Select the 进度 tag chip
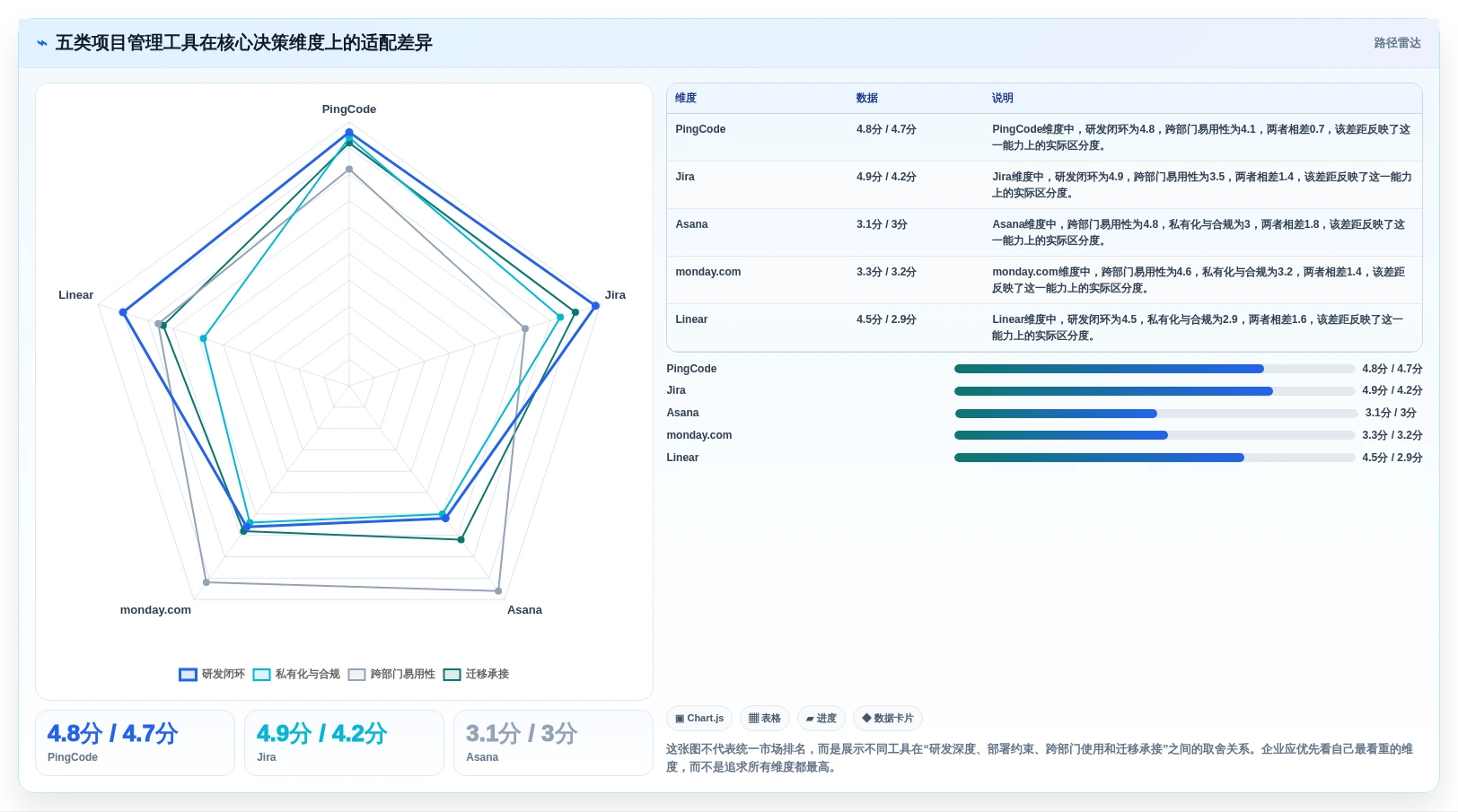The height and width of the screenshot is (812, 1458). [x=821, y=719]
